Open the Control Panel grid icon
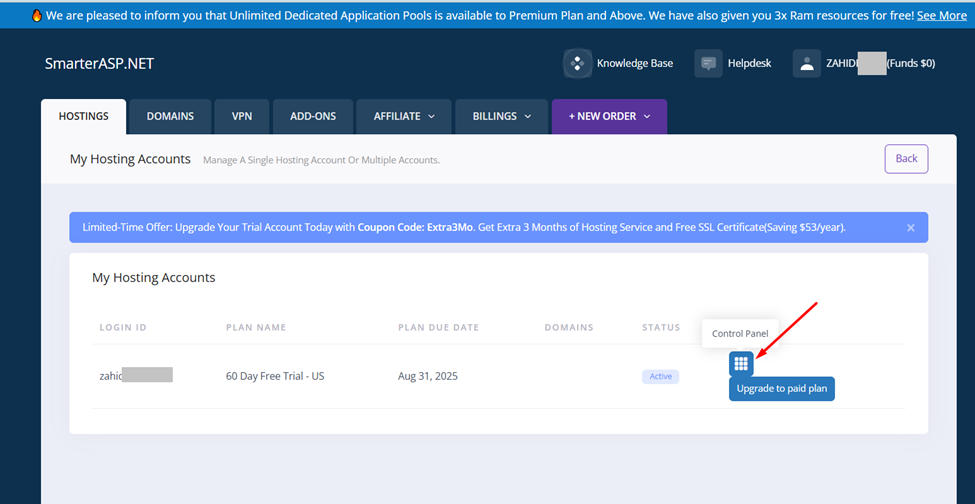The image size is (975, 504). [741, 364]
